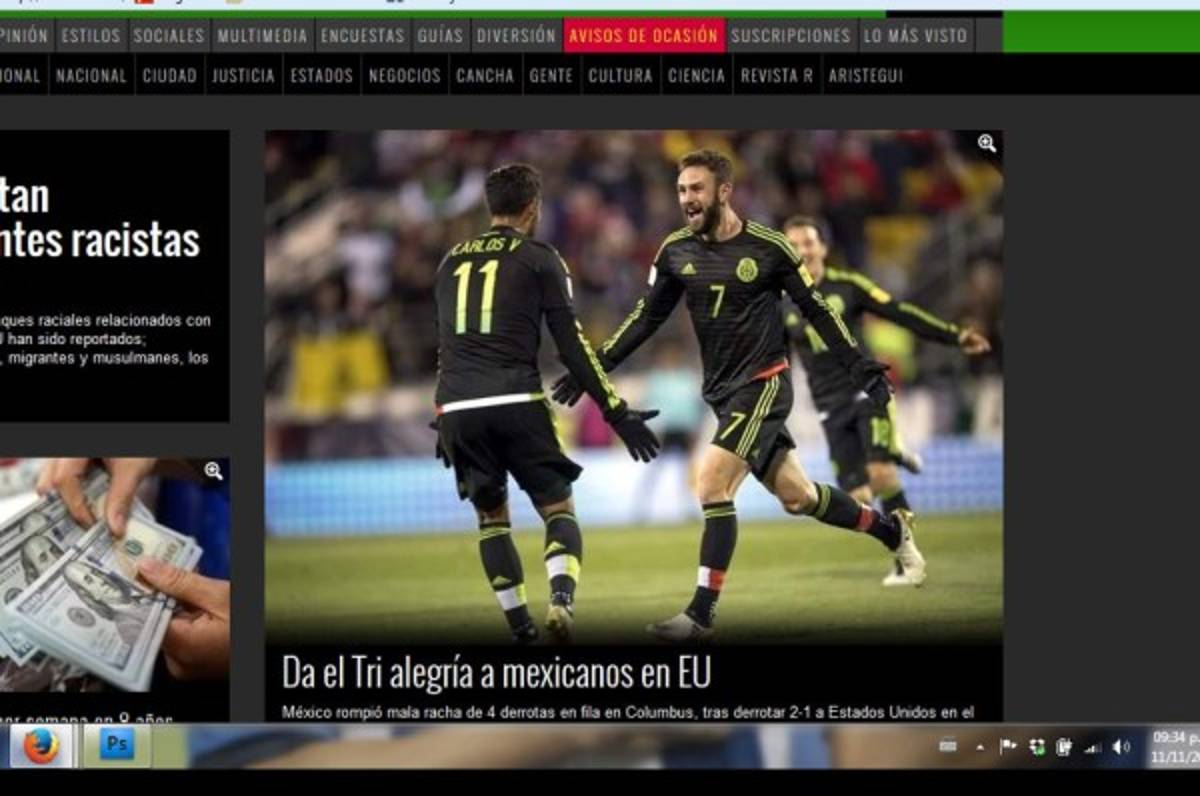This screenshot has width=1200, height=796.
Task: Open the NEGOCIOS section
Action: click(404, 74)
